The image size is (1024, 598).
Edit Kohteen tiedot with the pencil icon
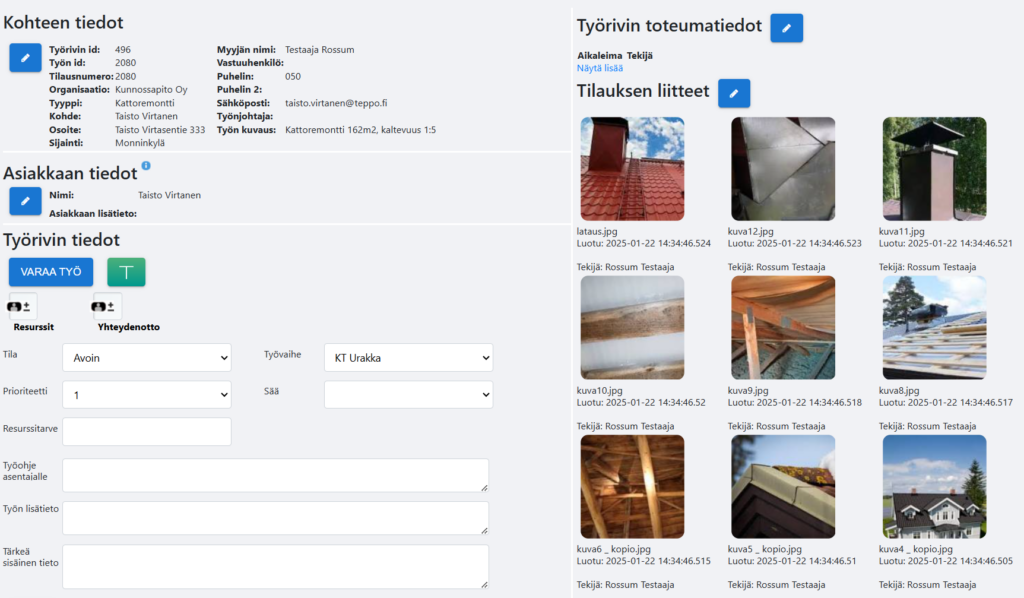[x=25, y=57]
